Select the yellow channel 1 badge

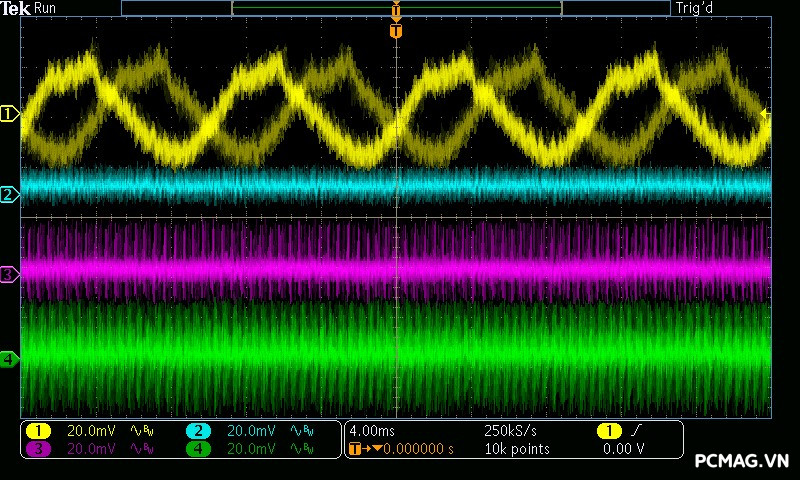pos(38,430)
